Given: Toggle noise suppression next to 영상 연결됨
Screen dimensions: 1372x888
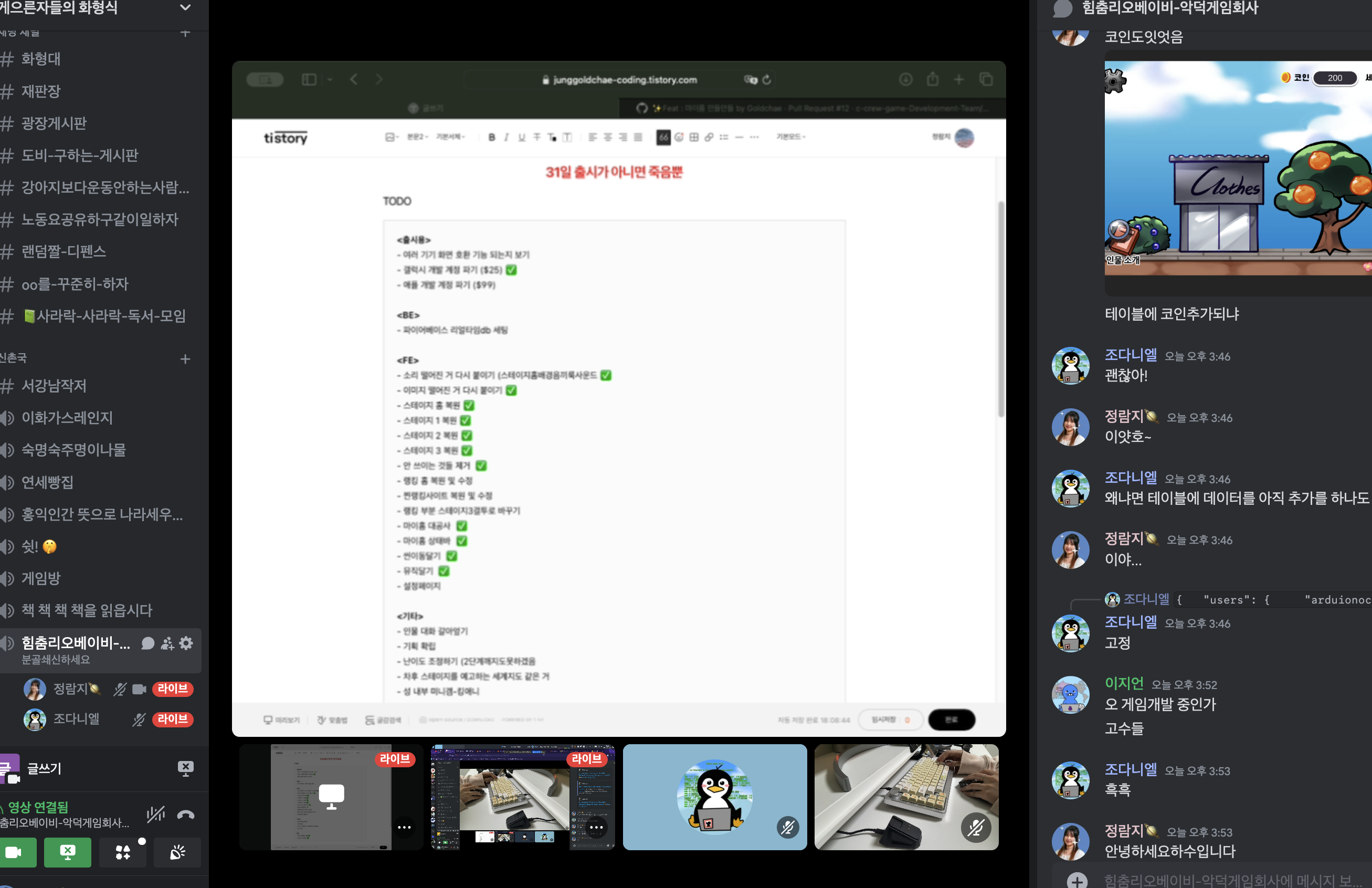Looking at the screenshot, I should click(x=156, y=814).
